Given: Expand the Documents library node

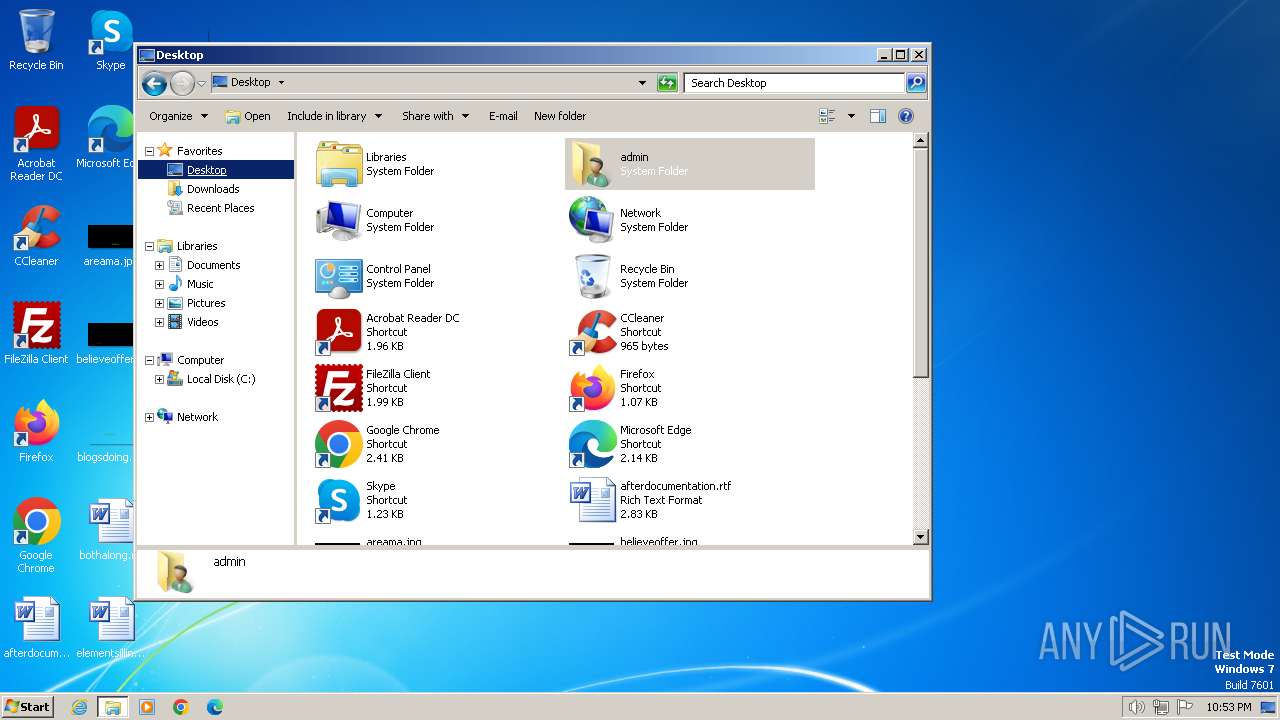Looking at the screenshot, I should click(159, 265).
